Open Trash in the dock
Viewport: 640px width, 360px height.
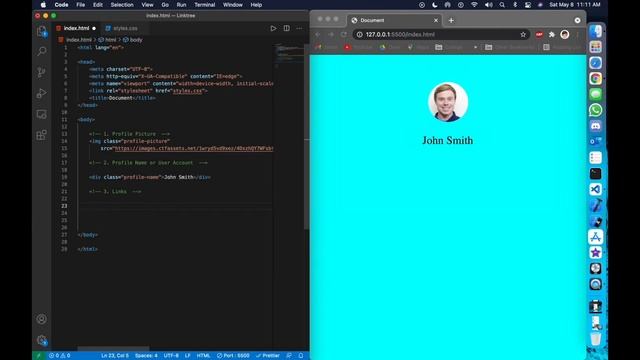[x=596, y=338]
